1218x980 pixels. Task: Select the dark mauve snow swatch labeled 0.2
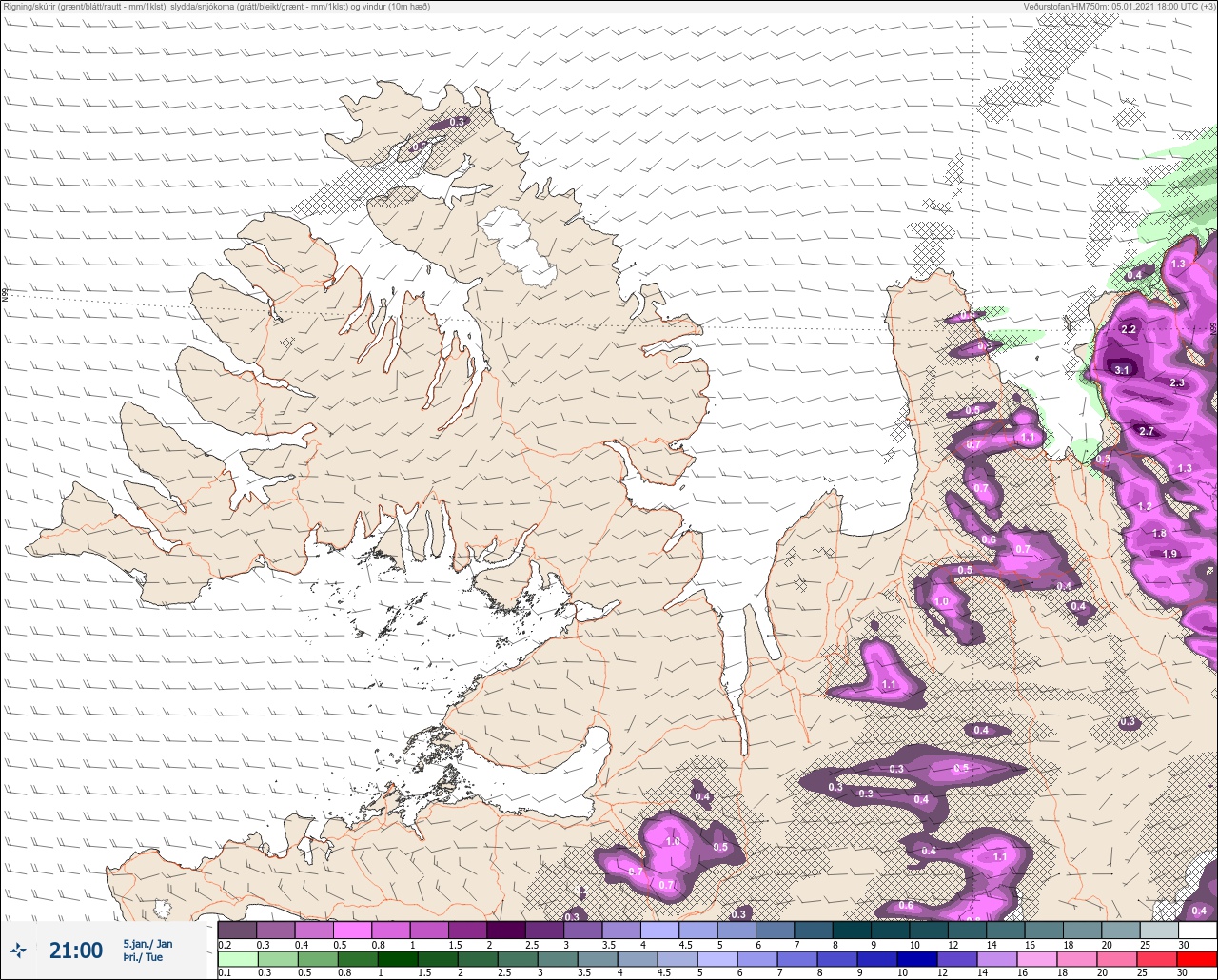coord(237,930)
